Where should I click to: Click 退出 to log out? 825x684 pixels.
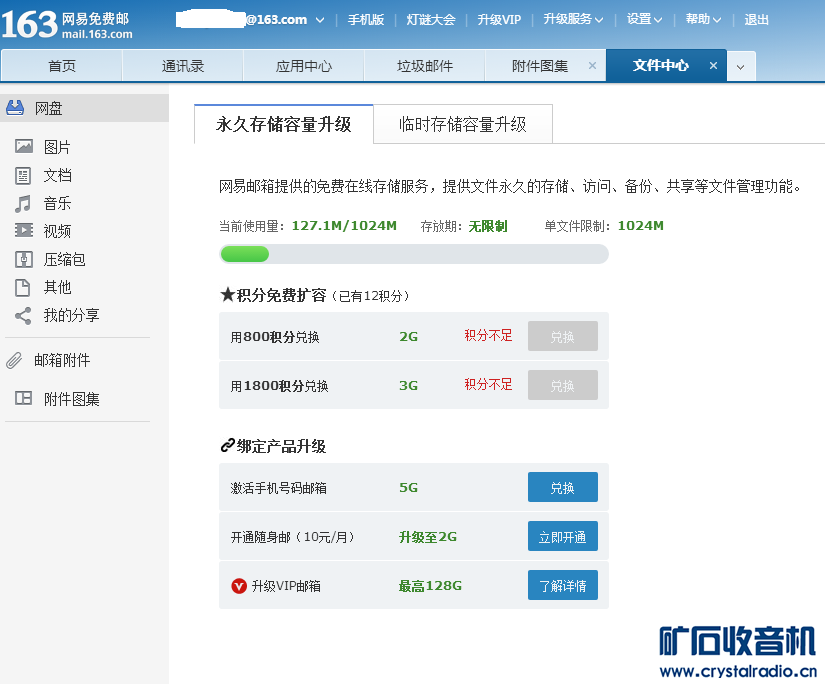coord(757,19)
